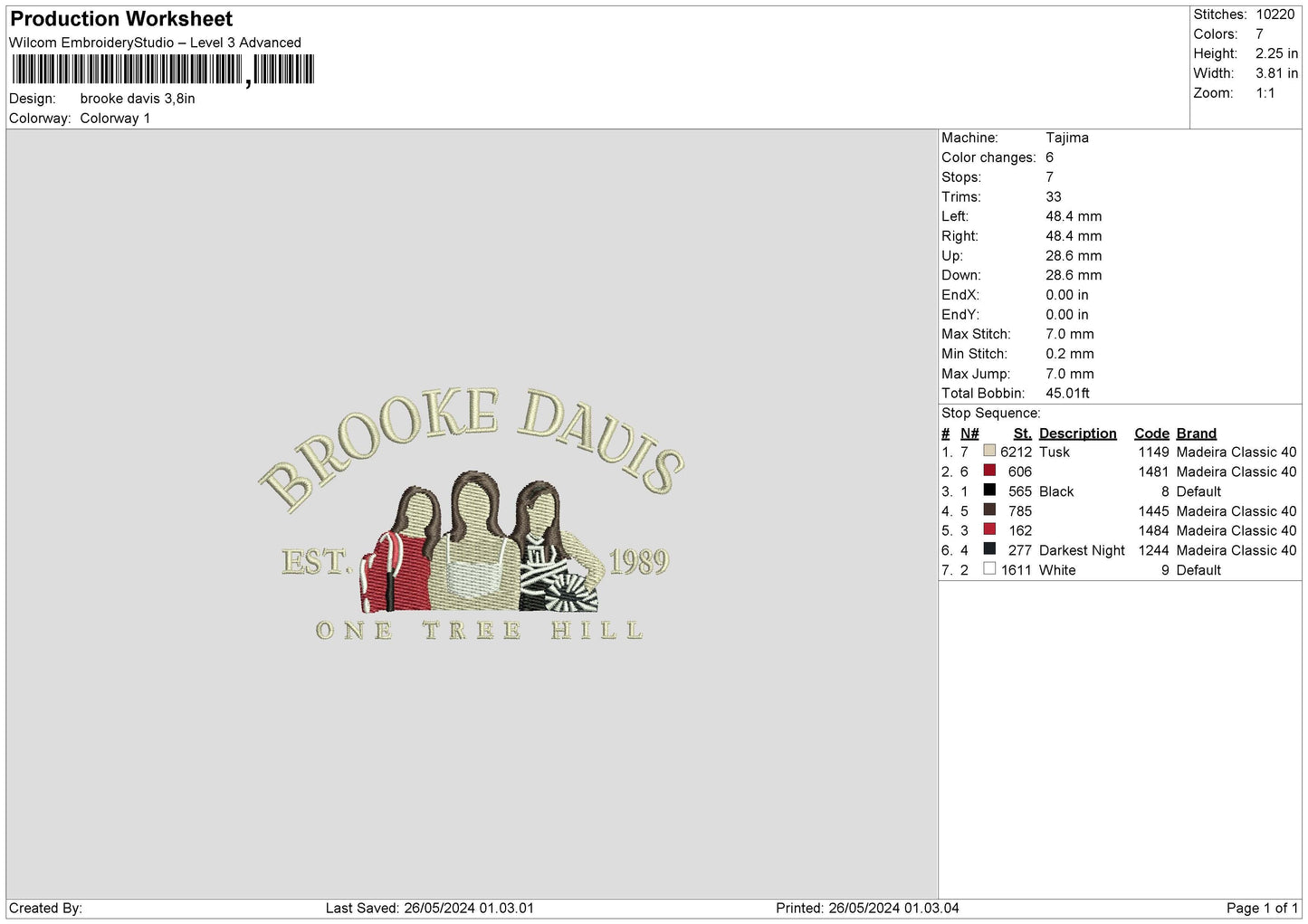Click the Colors value 7
1308x924 pixels.
click(1259, 34)
